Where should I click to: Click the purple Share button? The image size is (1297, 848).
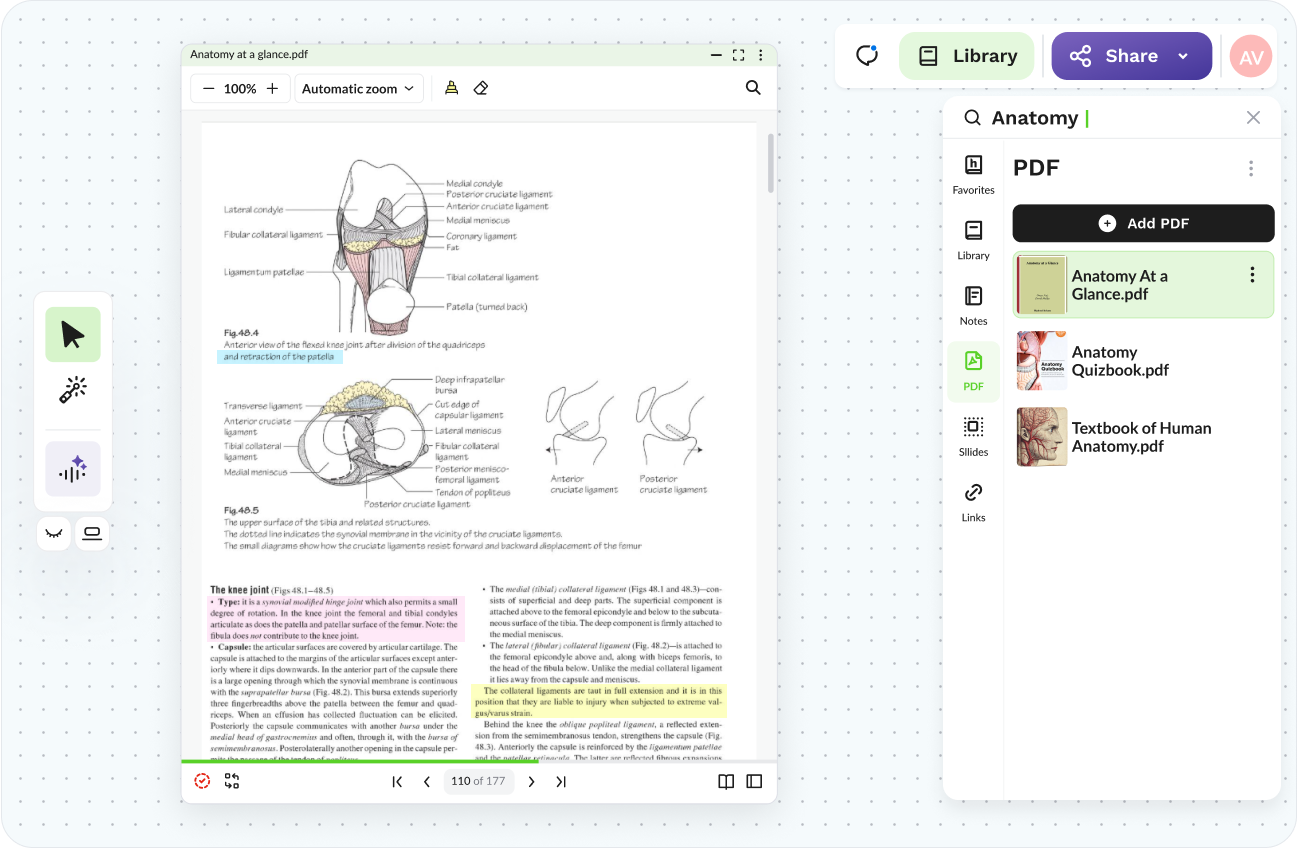(1132, 56)
